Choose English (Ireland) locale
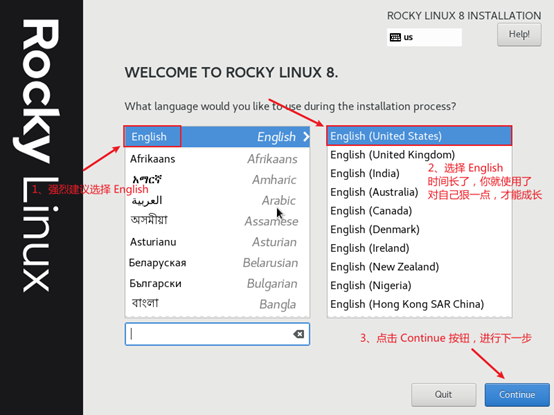This screenshot has height=415, width=554. (x=419, y=248)
